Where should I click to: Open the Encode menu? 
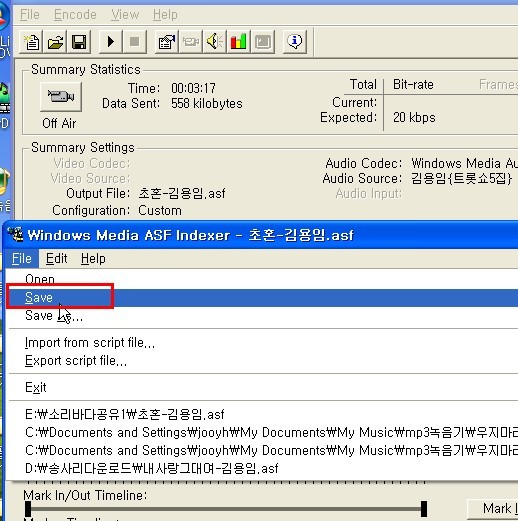[x=75, y=15]
